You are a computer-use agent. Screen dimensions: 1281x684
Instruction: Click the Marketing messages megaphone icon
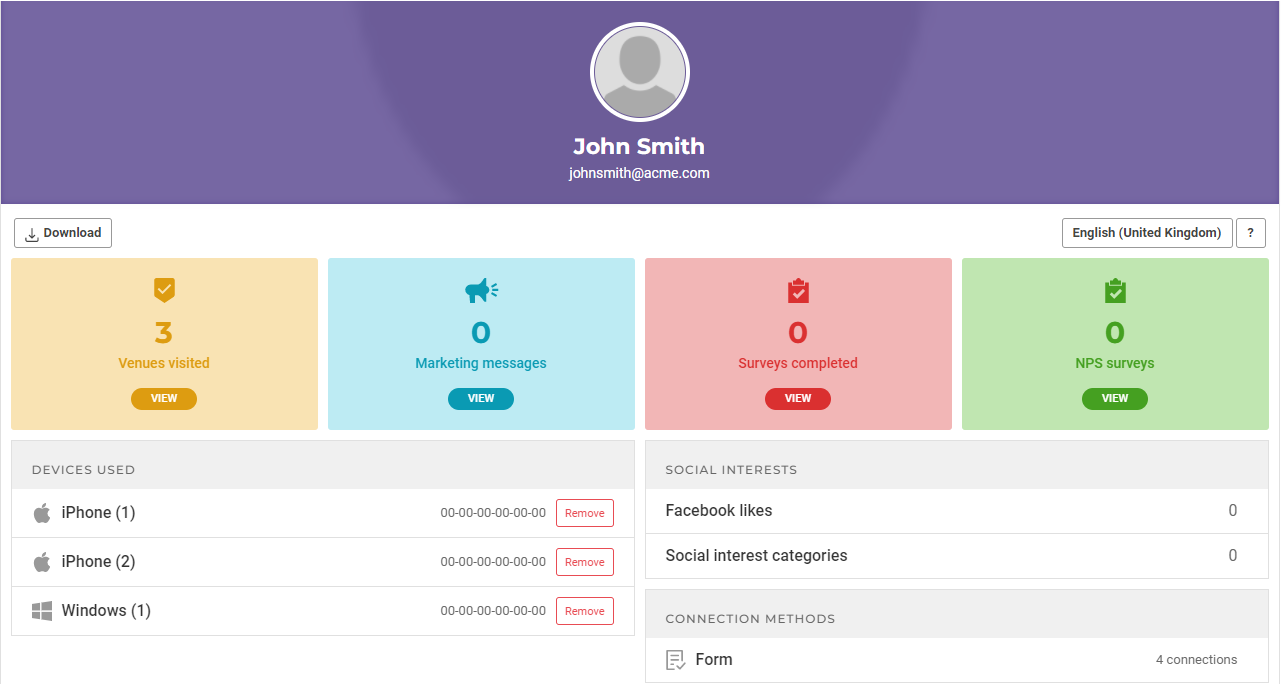481,290
